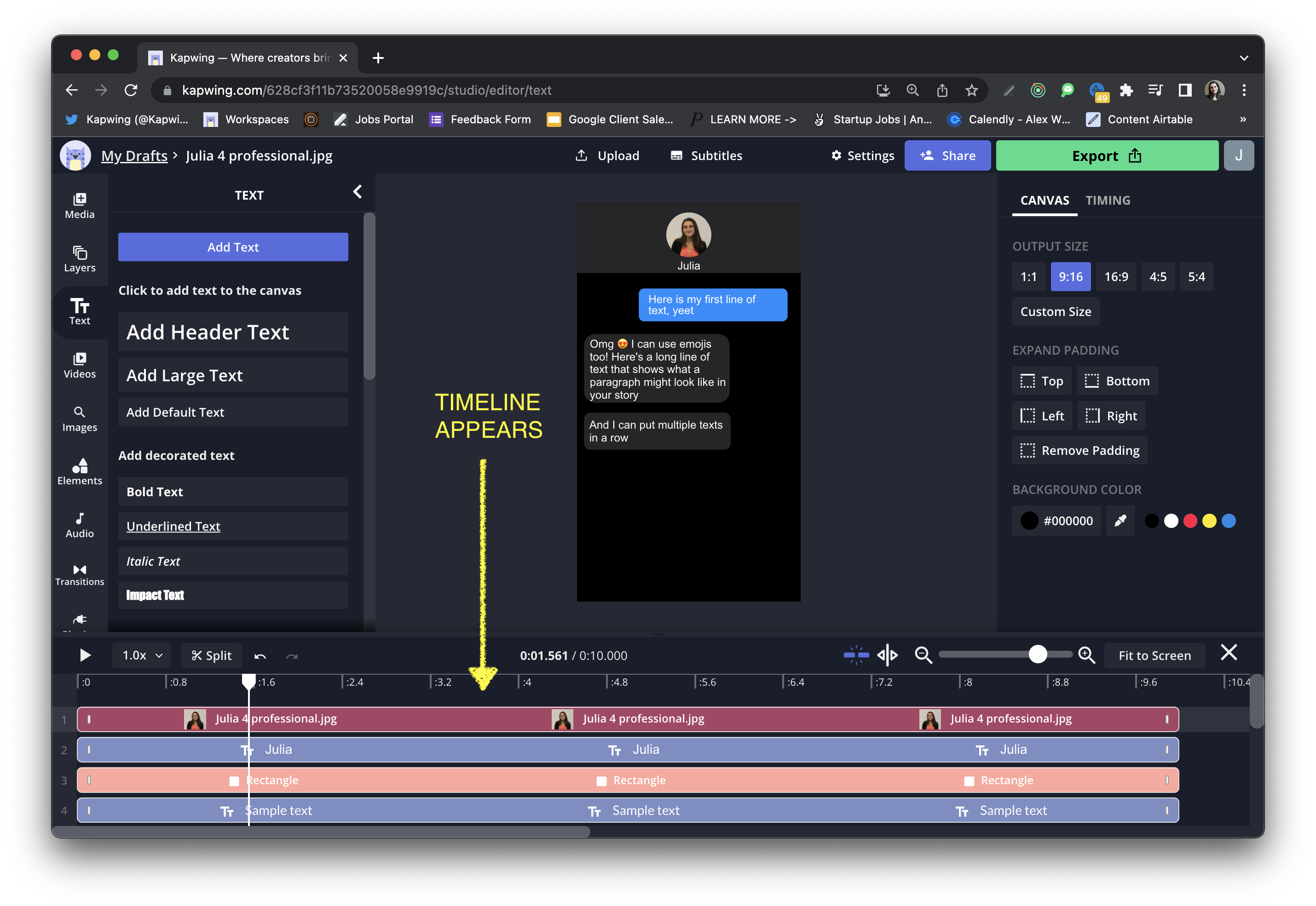Click the timeline zoom in magnifier
Viewport: 1316px width, 906px height.
pos(1086,655)
